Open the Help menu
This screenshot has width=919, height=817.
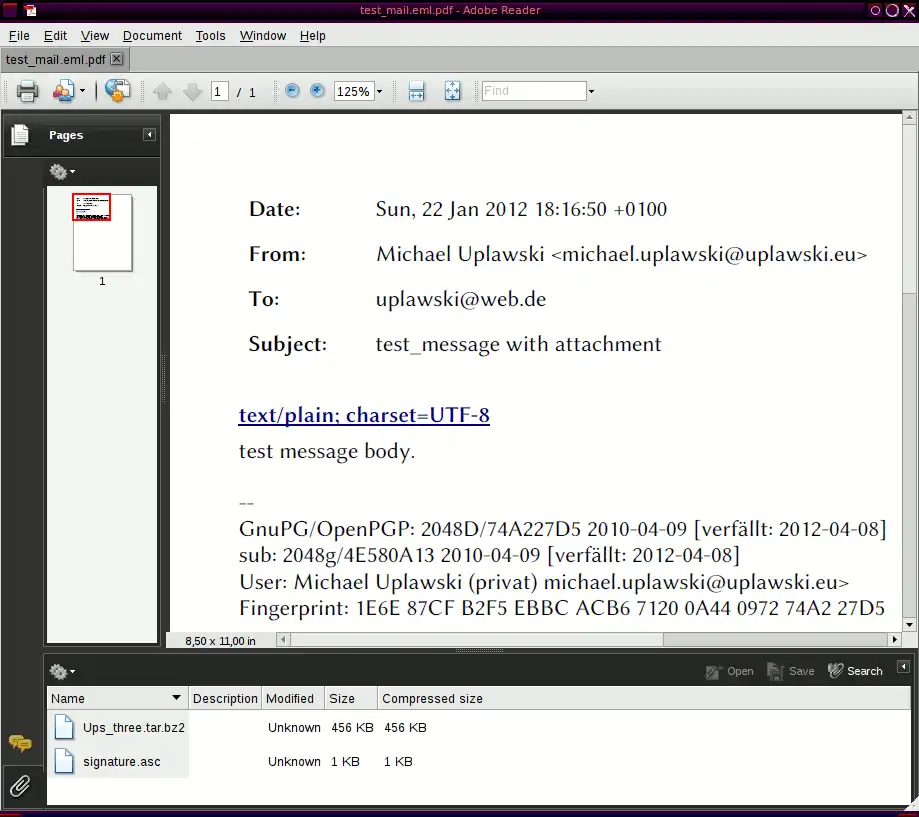coord(312,36)
